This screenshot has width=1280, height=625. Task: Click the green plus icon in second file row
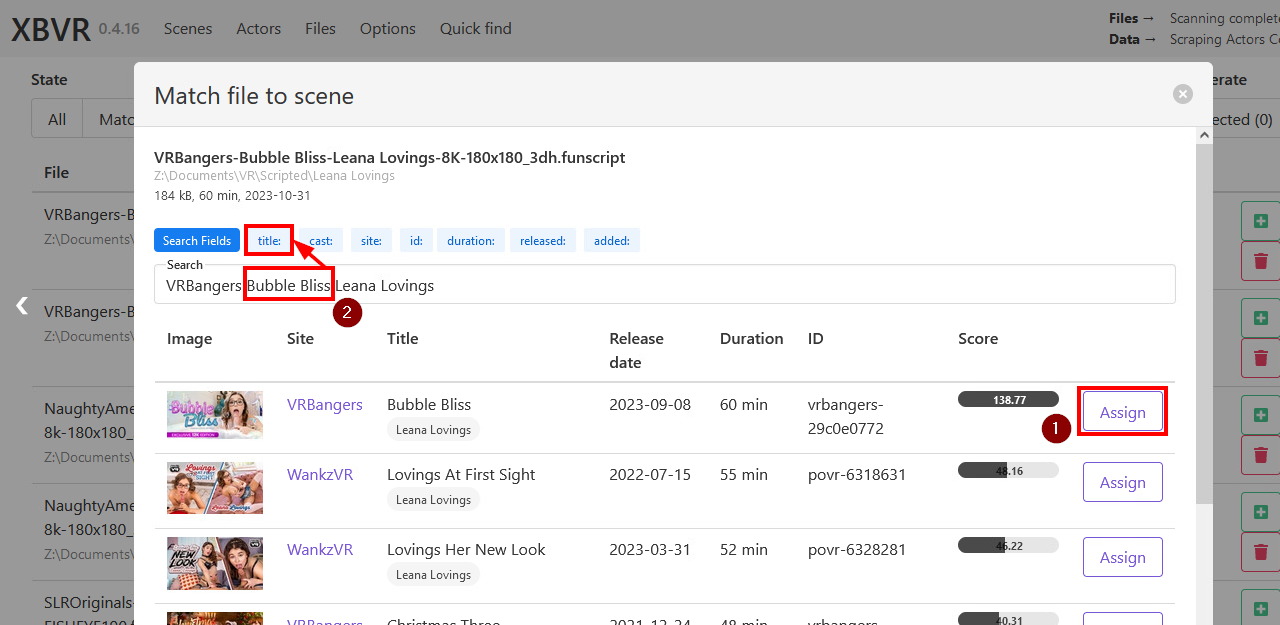pos(1260,317)
